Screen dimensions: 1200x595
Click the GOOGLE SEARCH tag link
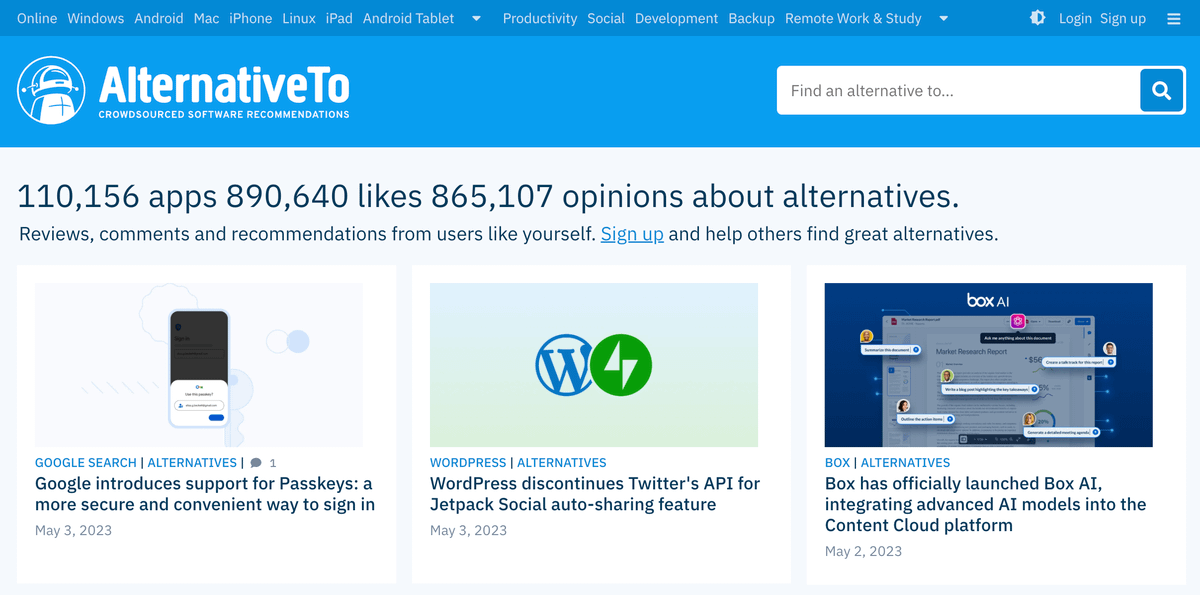(86, 463)
